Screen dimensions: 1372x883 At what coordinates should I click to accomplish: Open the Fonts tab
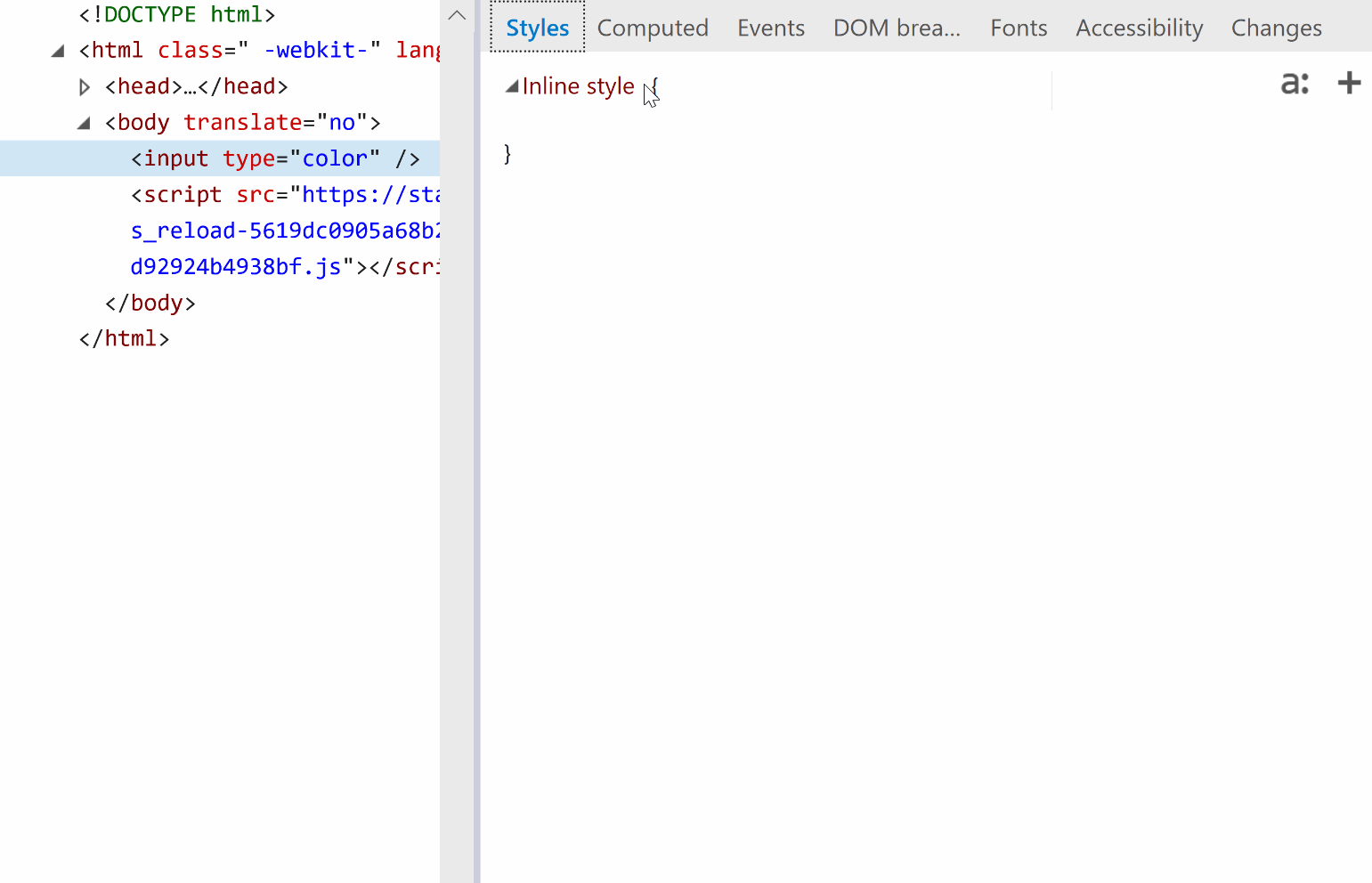[1019, 28]
